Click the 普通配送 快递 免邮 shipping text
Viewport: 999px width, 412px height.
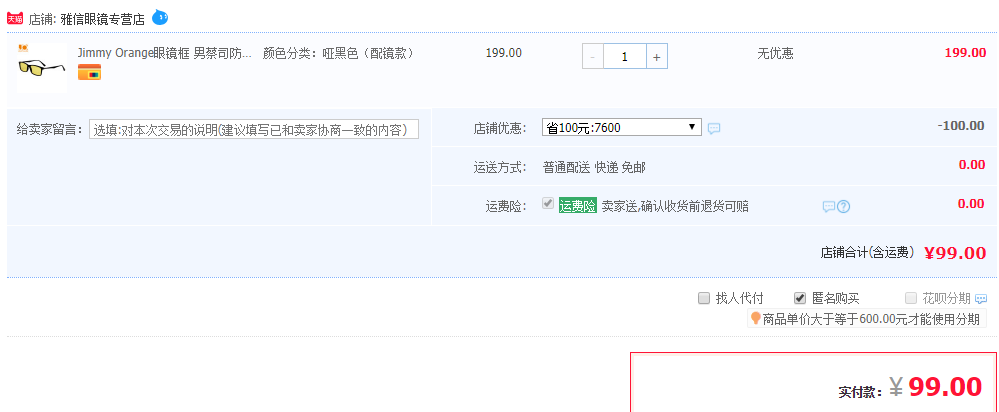[x=594, y=167]
